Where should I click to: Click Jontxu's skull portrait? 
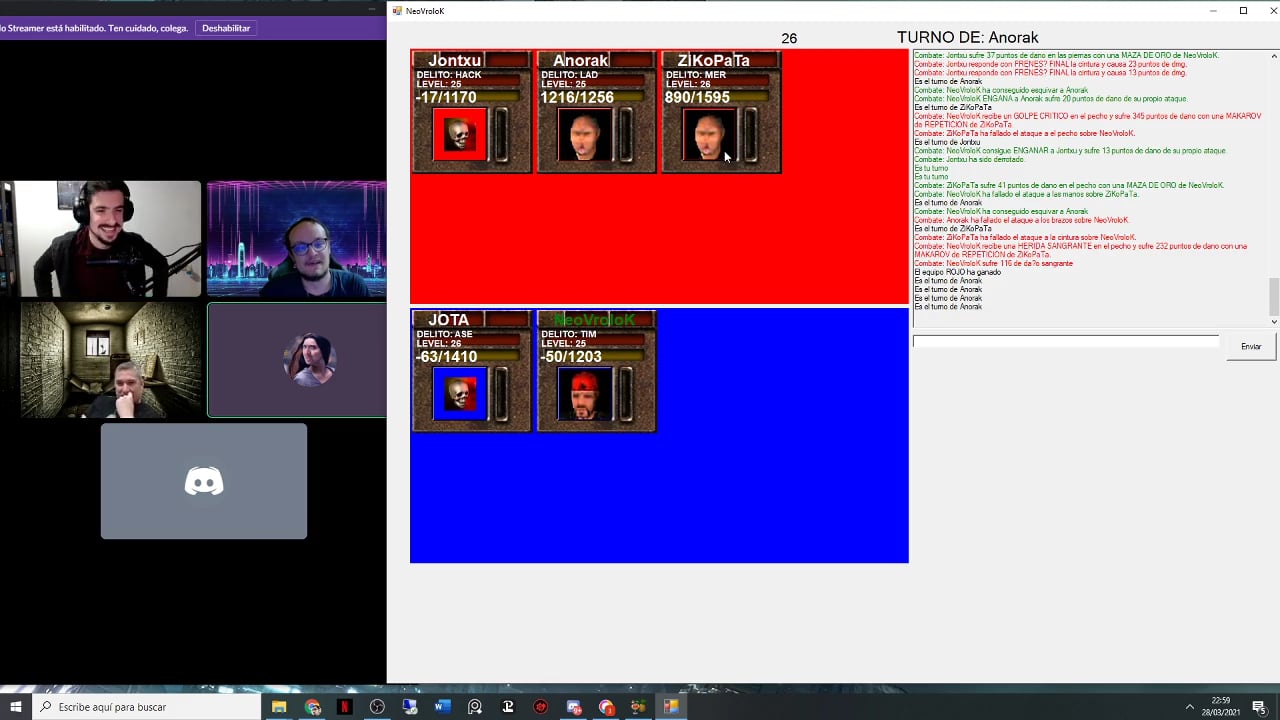point(459,134)
